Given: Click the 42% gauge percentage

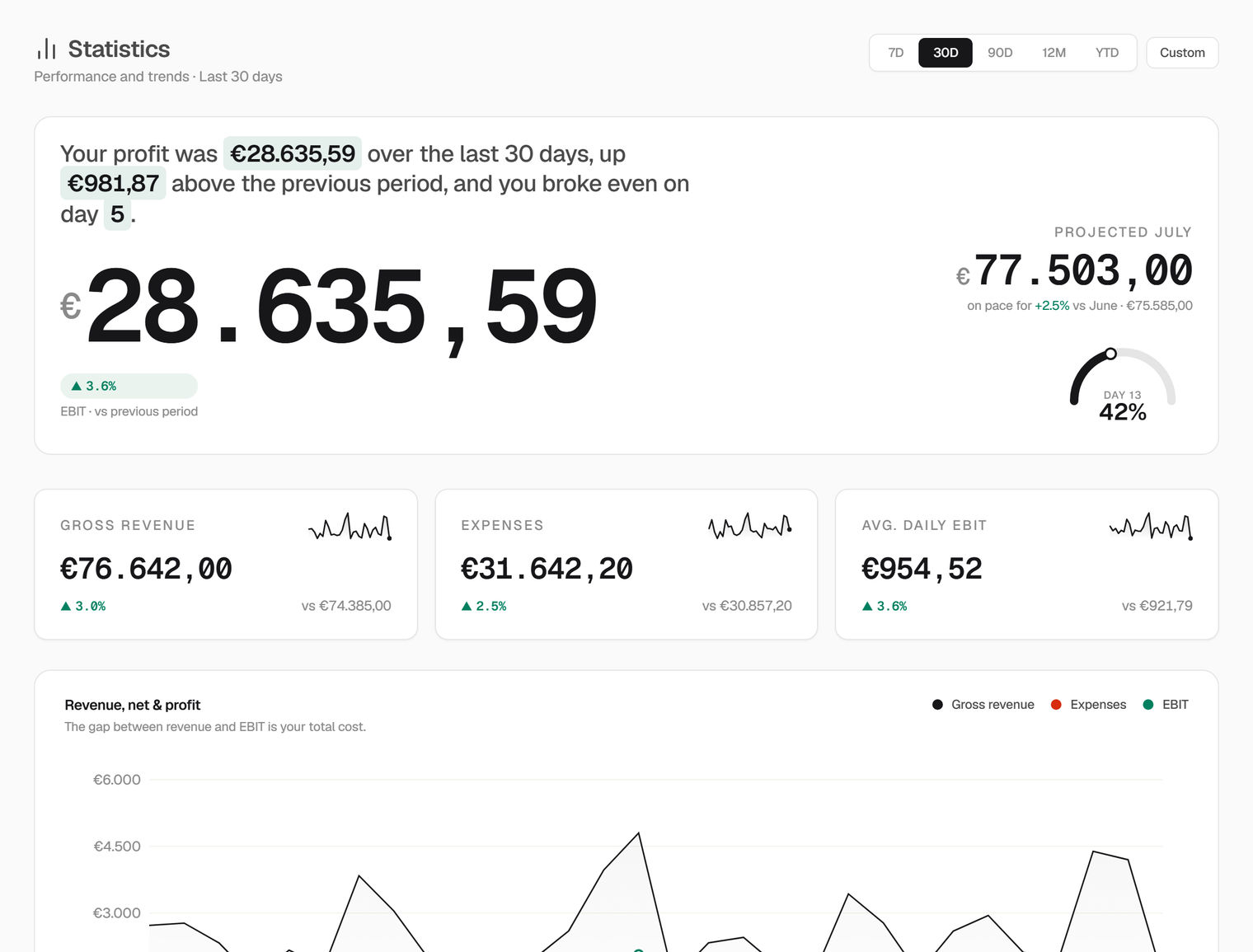Looking at the screenshot, I should [1123, 412].
